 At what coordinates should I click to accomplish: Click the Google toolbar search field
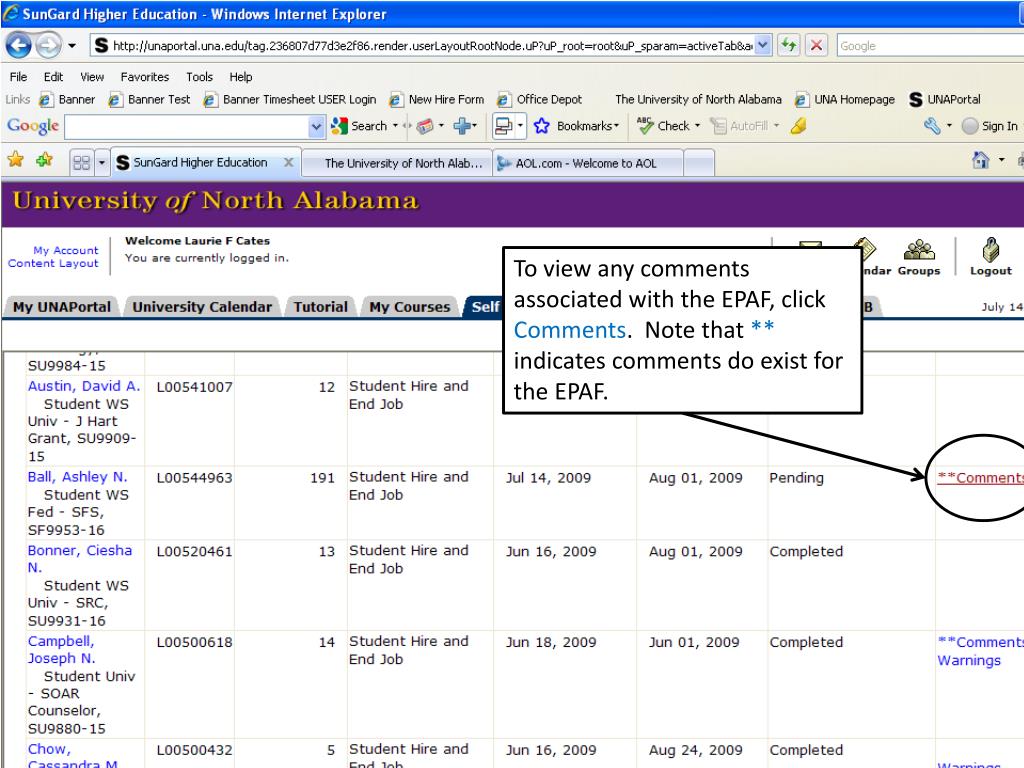187,126
